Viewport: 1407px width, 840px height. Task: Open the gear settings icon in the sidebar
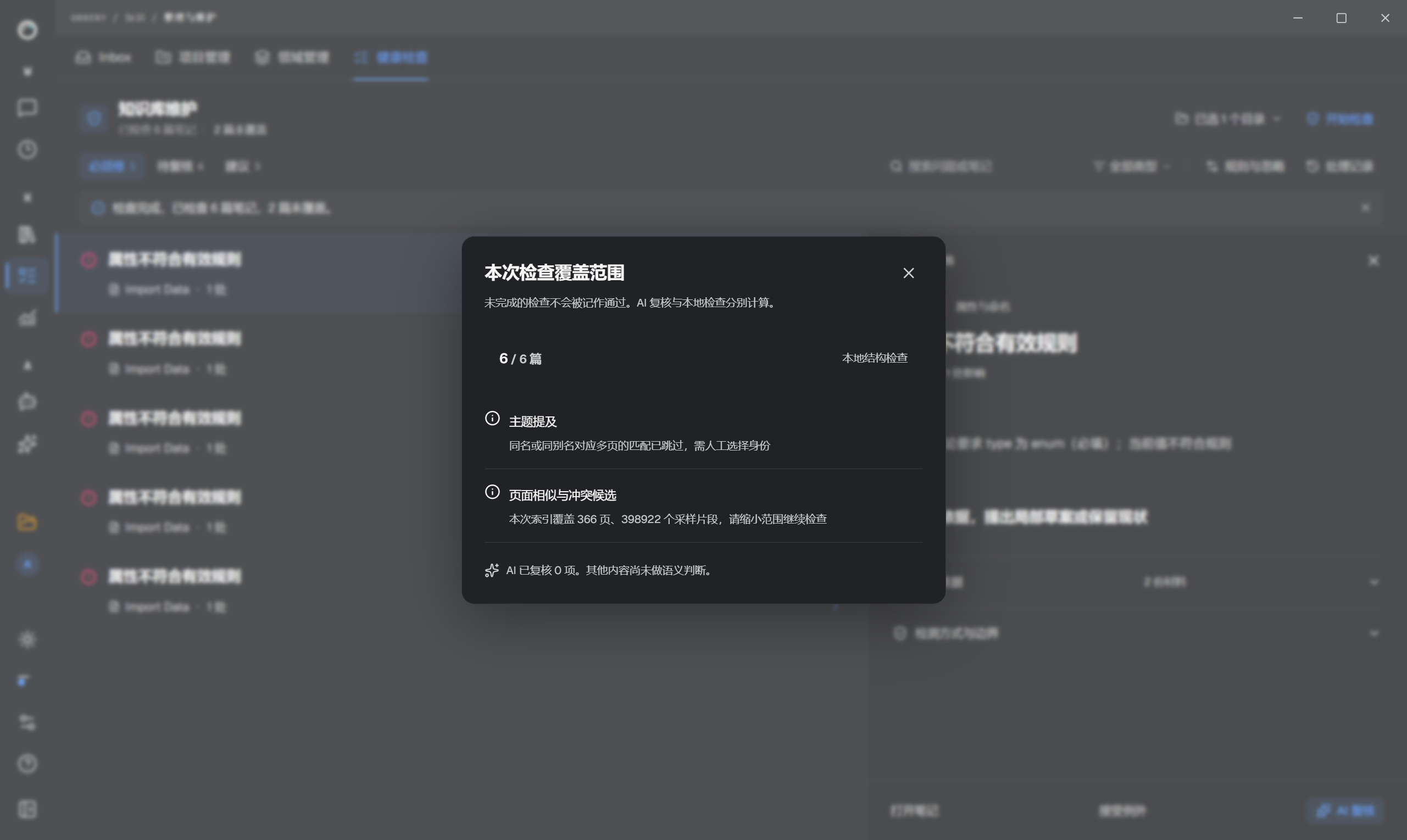pos(27,639)
